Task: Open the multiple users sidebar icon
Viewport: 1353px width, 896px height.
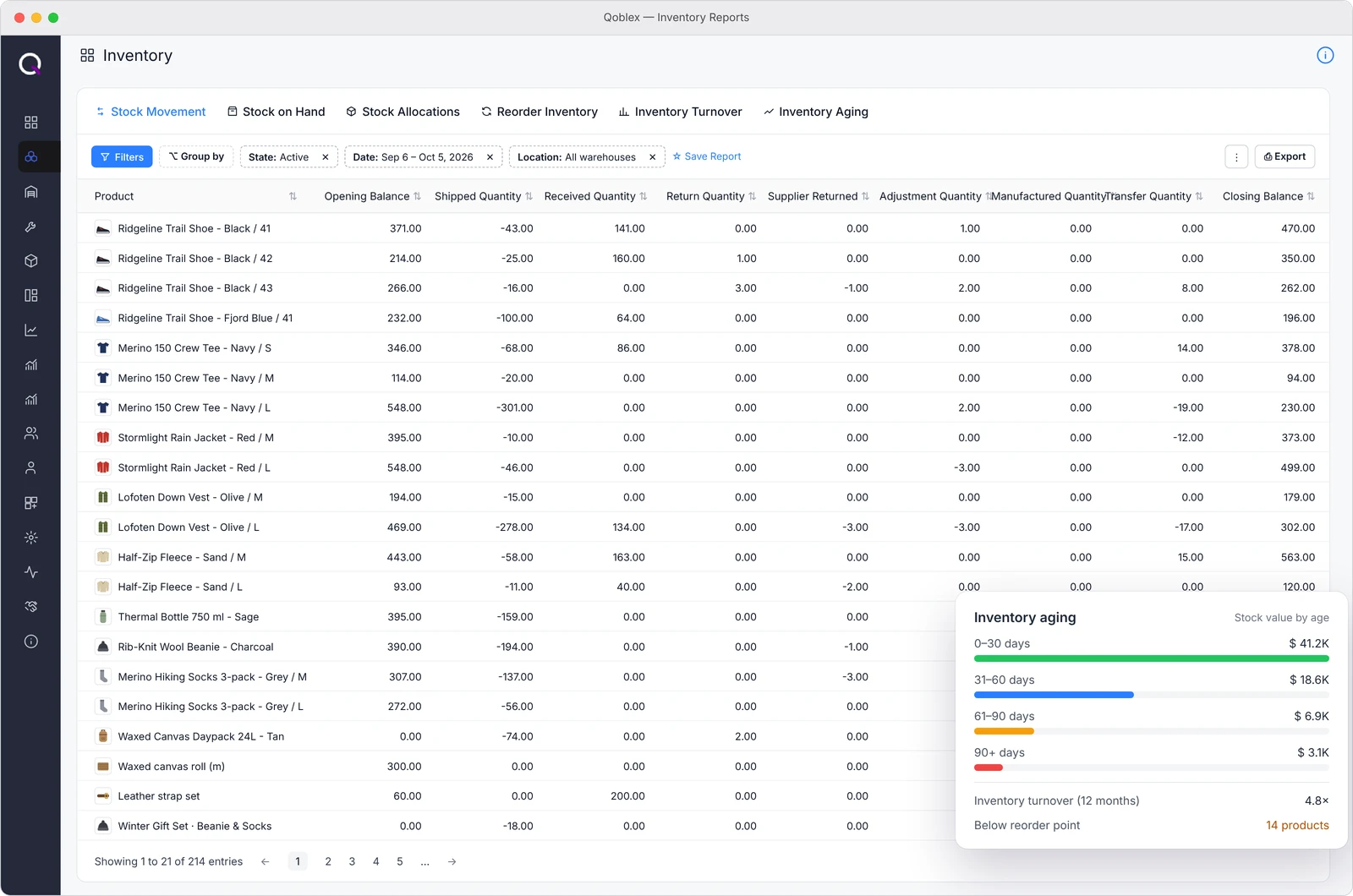Action: pos(31,434)
